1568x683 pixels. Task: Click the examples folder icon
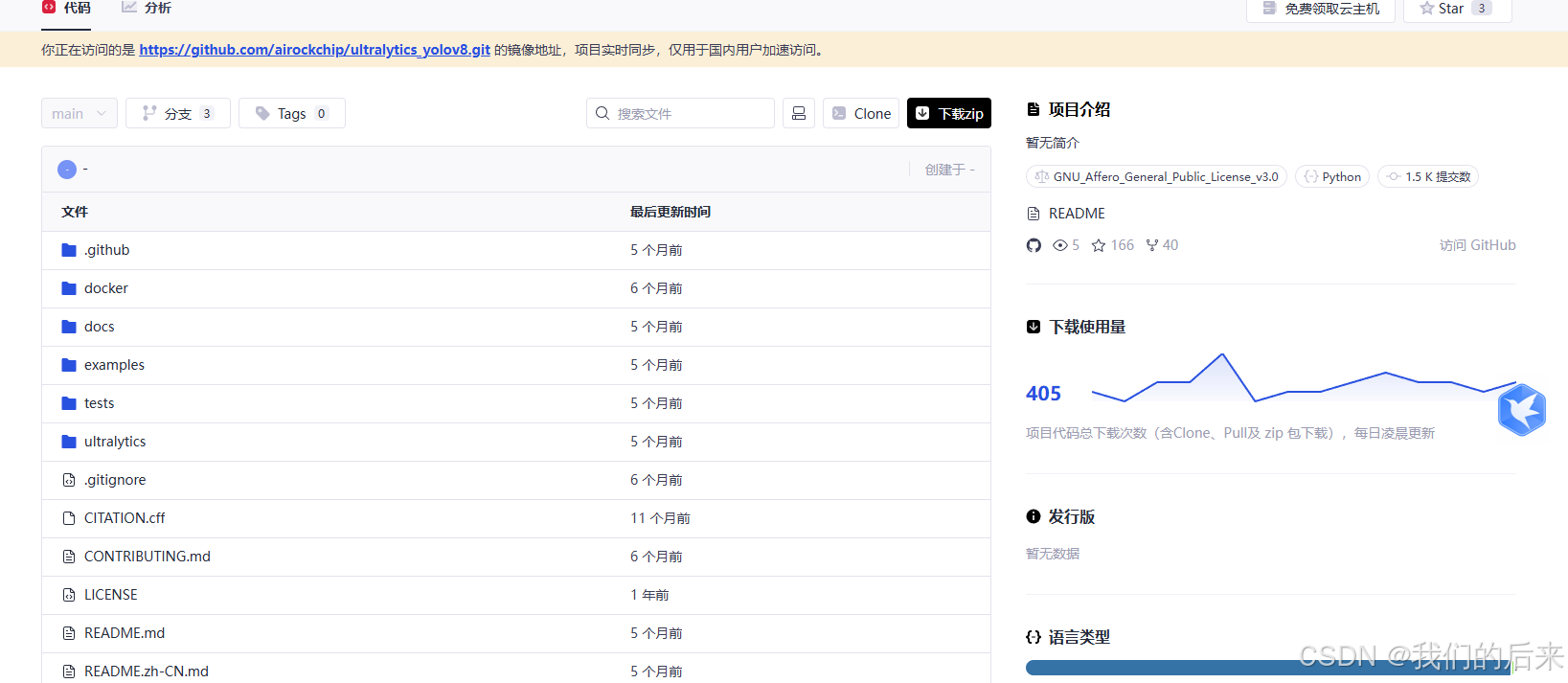(69, 365)
